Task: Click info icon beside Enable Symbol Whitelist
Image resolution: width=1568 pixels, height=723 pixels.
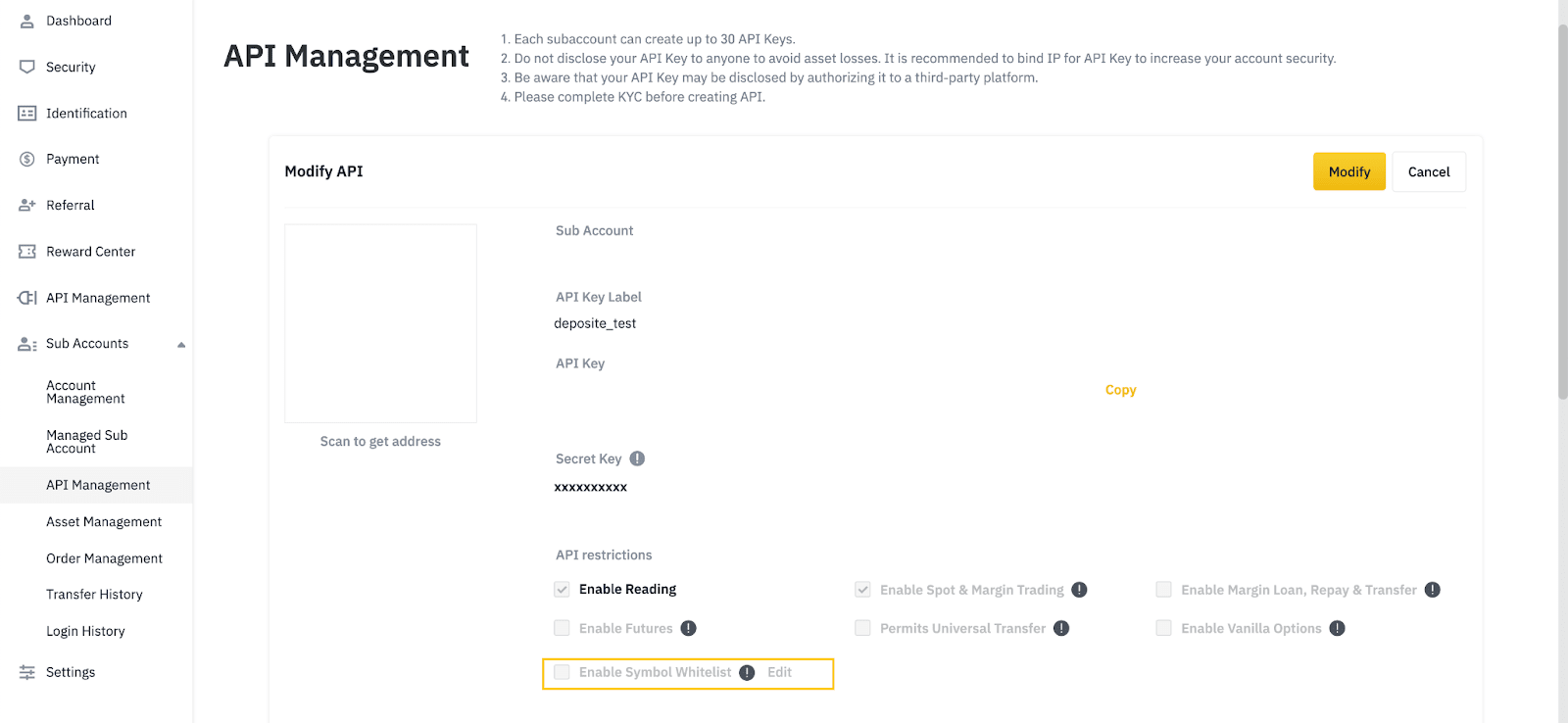Action: click(747, 672)
